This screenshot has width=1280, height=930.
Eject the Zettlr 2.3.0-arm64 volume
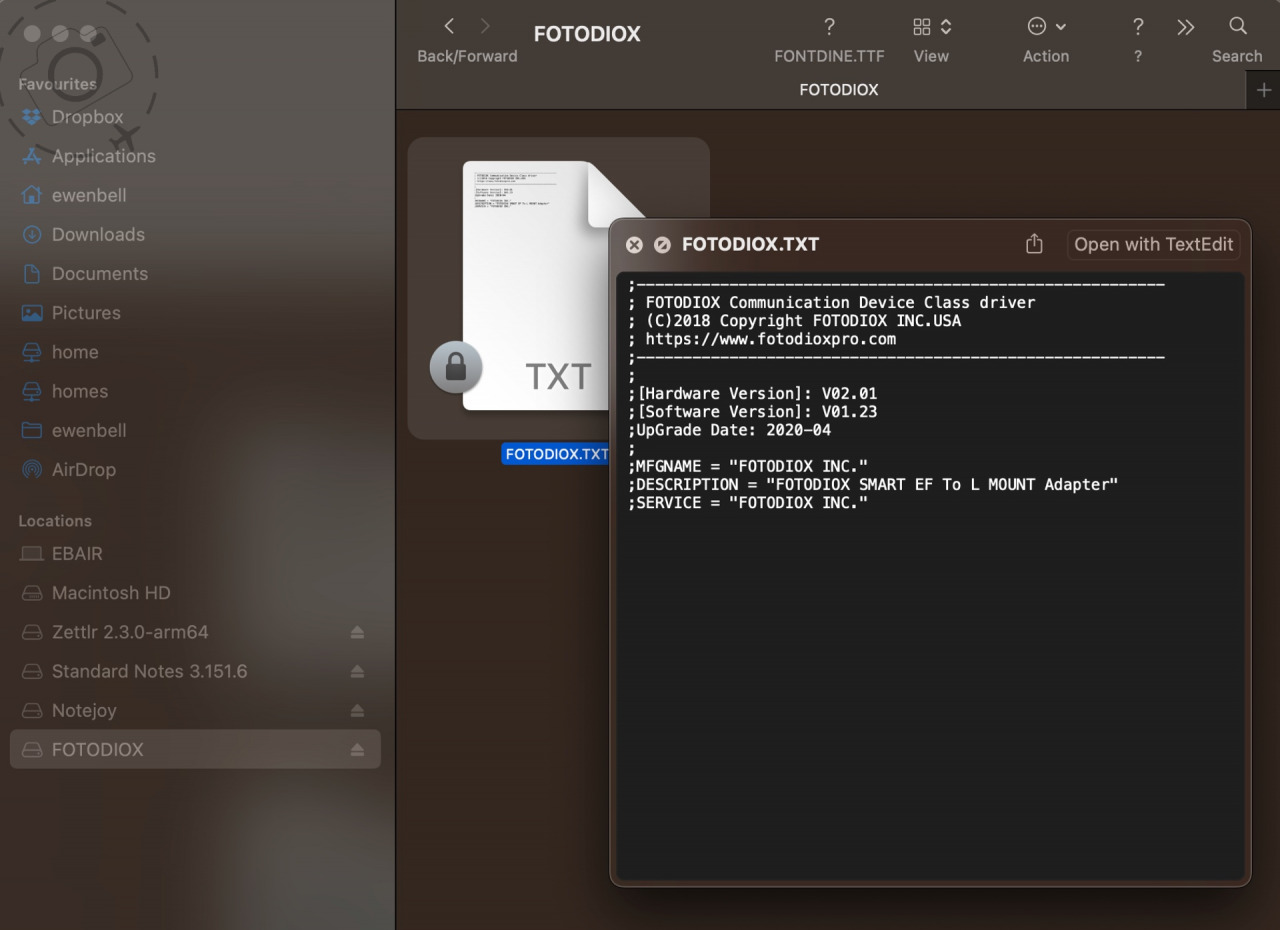357,632
